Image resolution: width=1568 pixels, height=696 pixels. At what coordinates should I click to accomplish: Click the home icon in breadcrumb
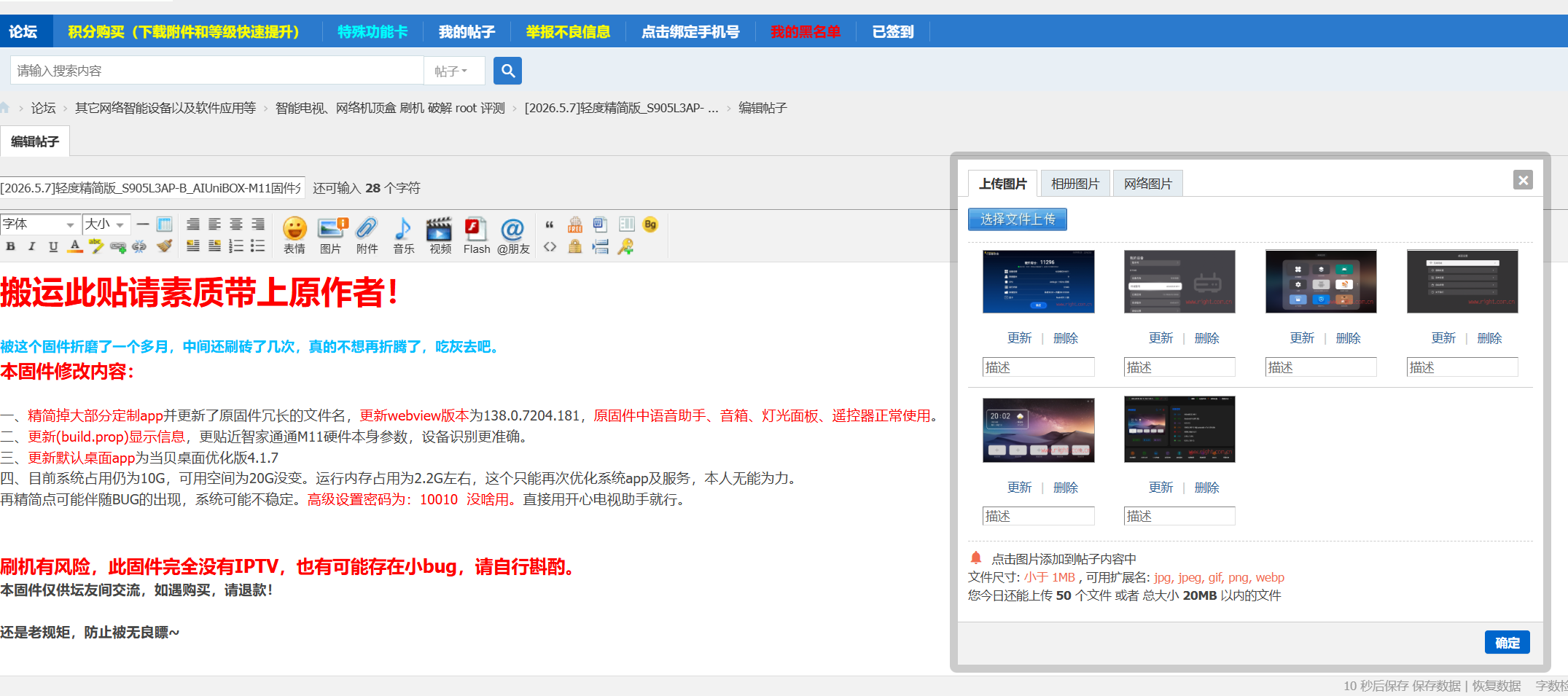coord(4,108)
